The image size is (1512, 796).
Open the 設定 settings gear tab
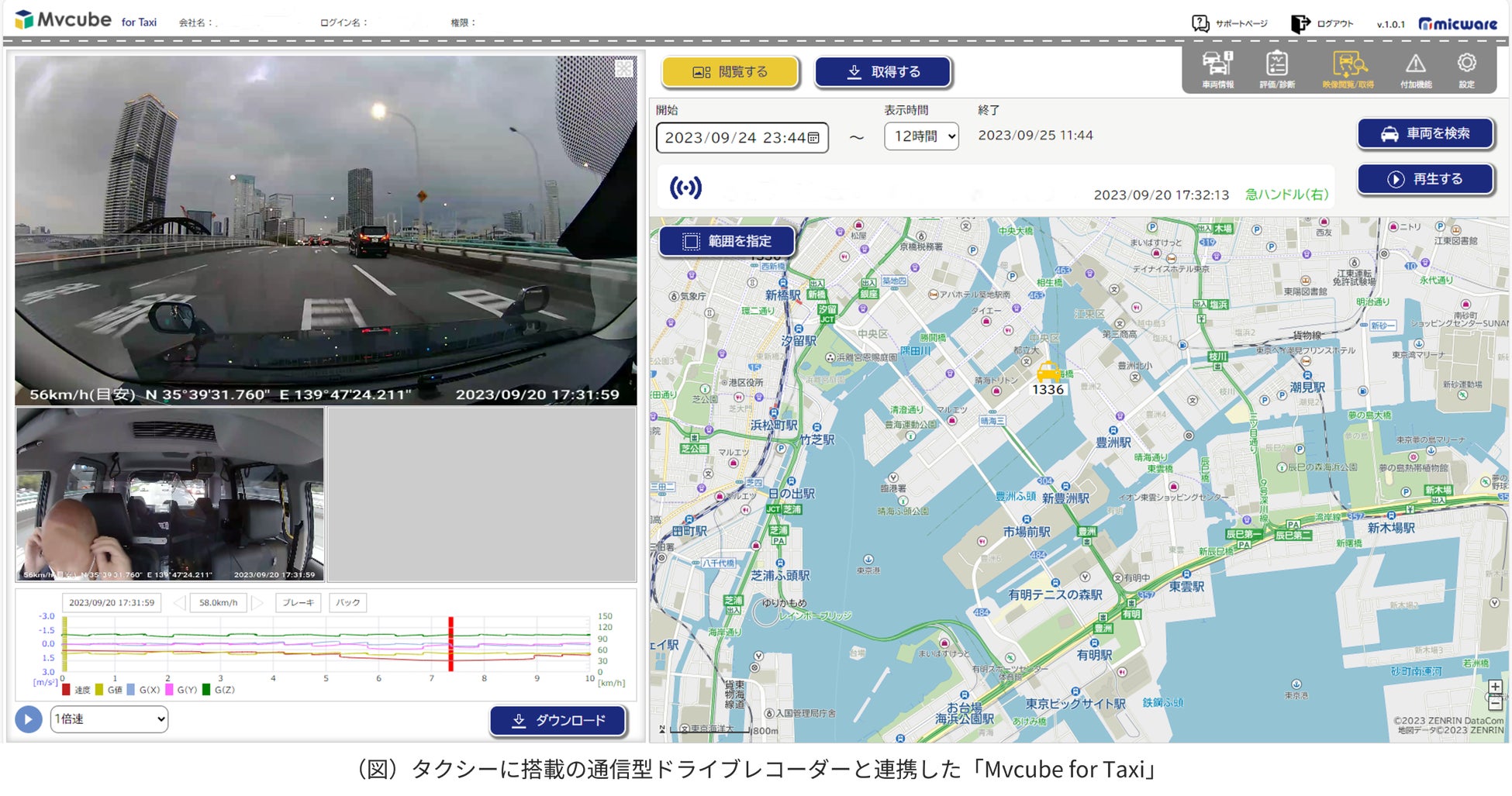pos(1466,69)
